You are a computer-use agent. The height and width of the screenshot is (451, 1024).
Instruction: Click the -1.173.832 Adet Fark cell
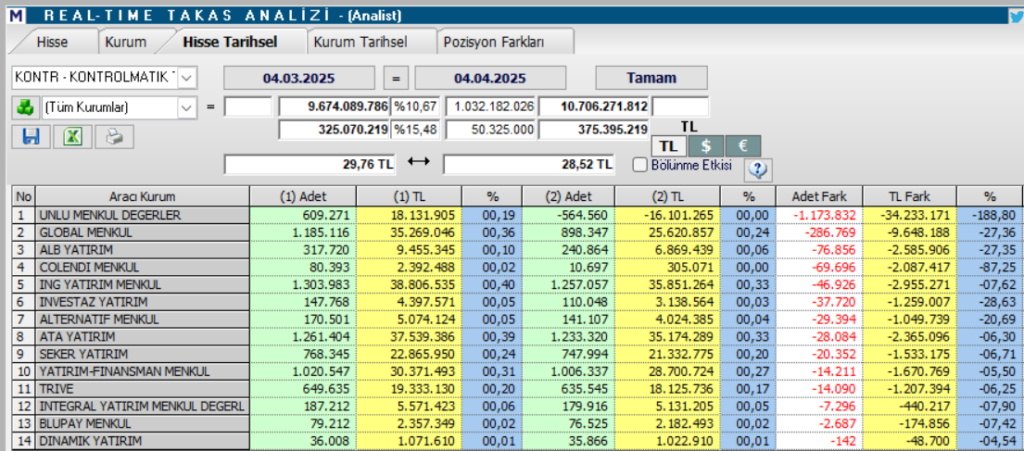819,215
